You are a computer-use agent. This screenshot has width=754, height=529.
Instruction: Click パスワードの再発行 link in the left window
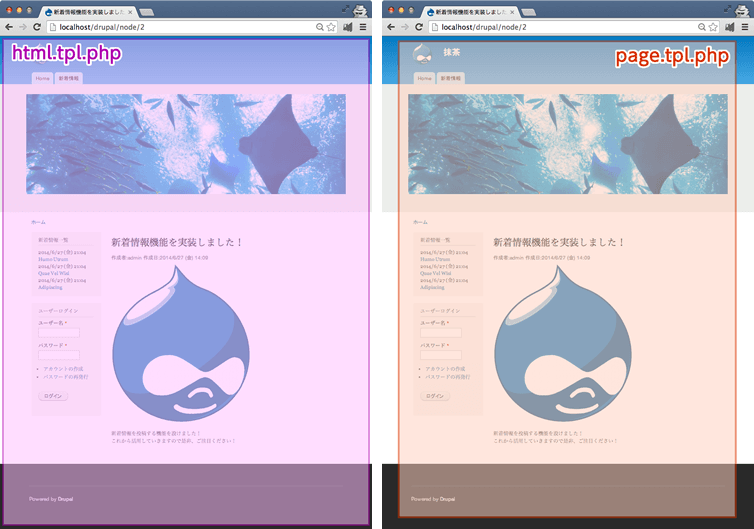(65, 377)
